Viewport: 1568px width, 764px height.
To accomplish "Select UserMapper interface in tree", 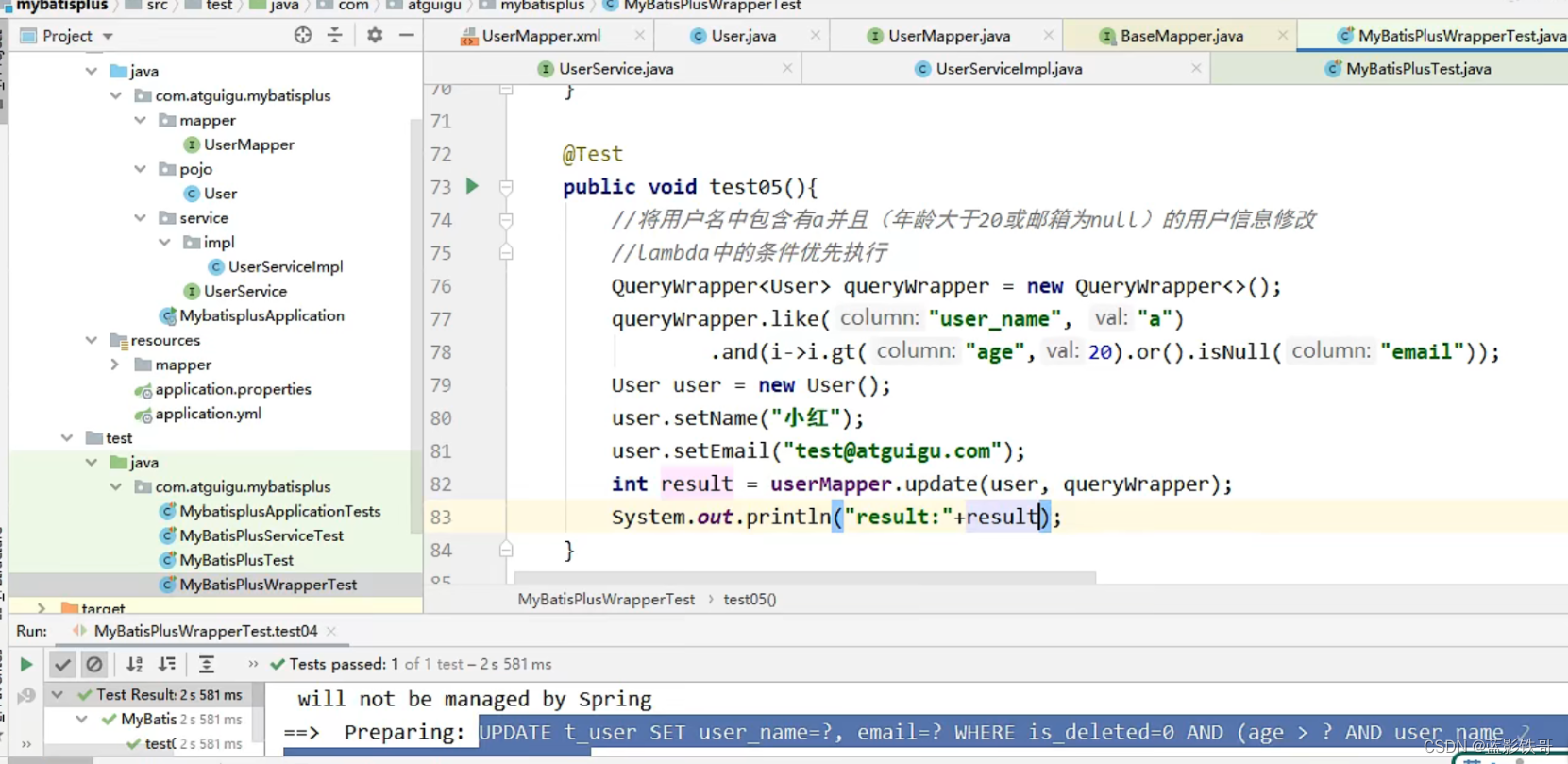I will click(248, 144).
